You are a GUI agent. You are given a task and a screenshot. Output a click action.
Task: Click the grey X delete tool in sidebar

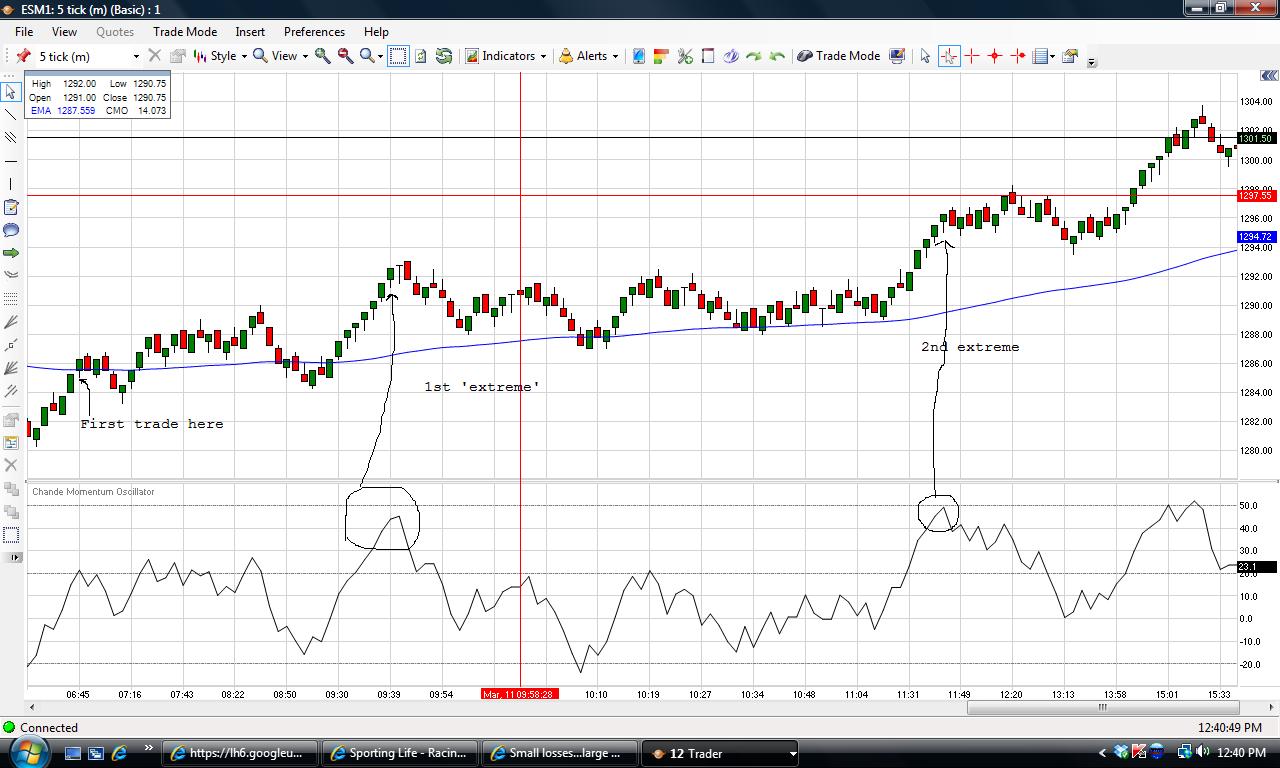click(11, 465)
